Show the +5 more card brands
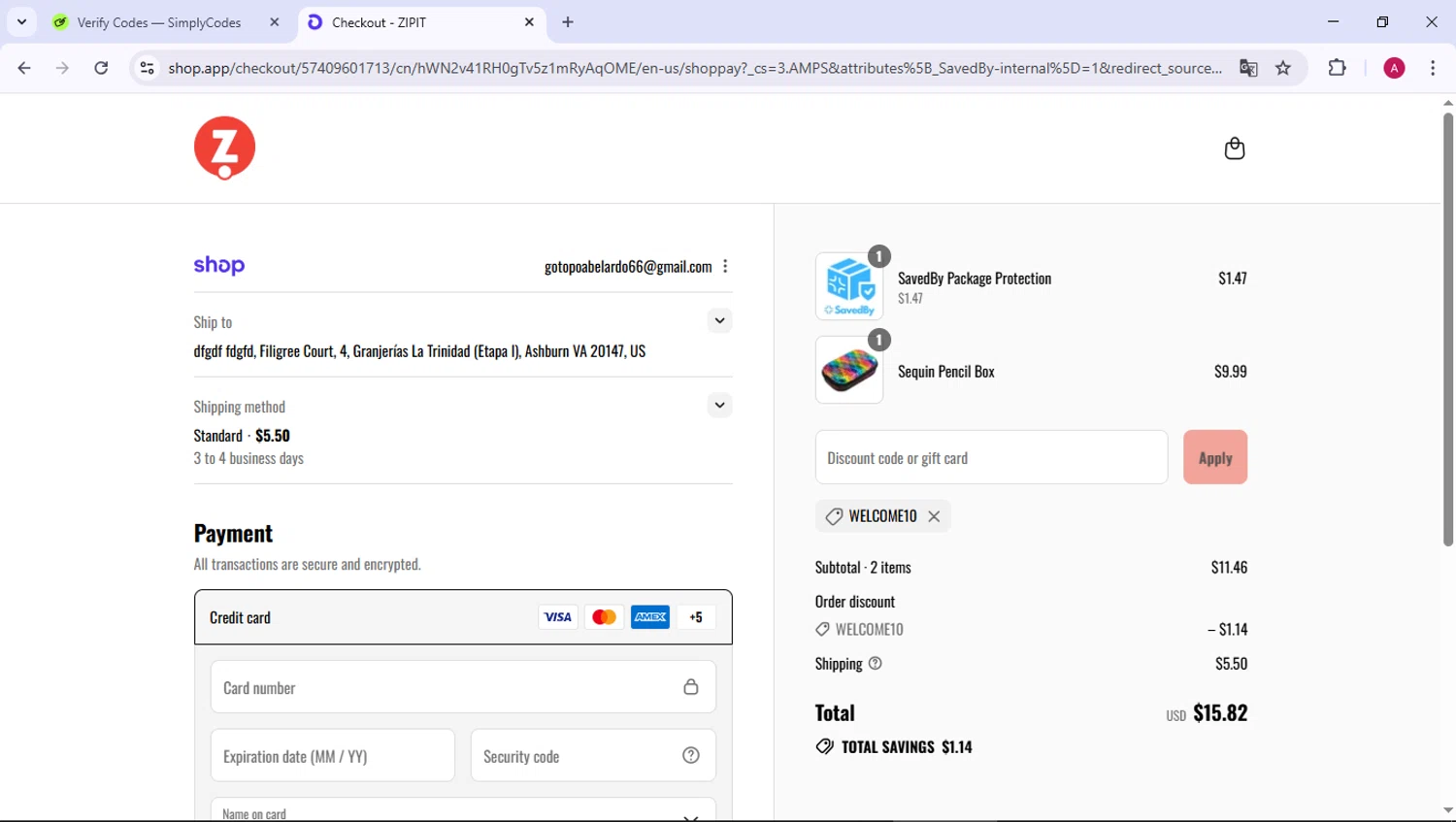 [x=696, y=617]
